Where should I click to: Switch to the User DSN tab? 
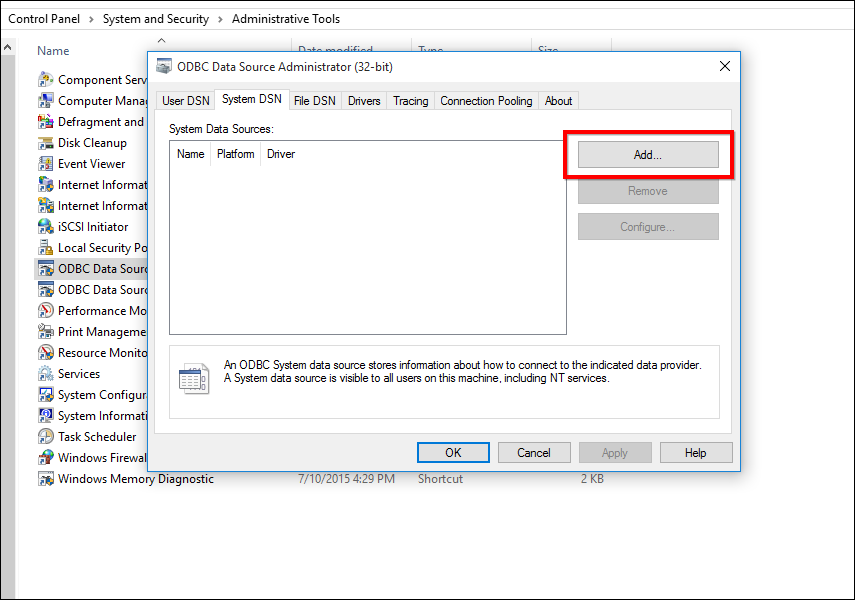[185, 101]
